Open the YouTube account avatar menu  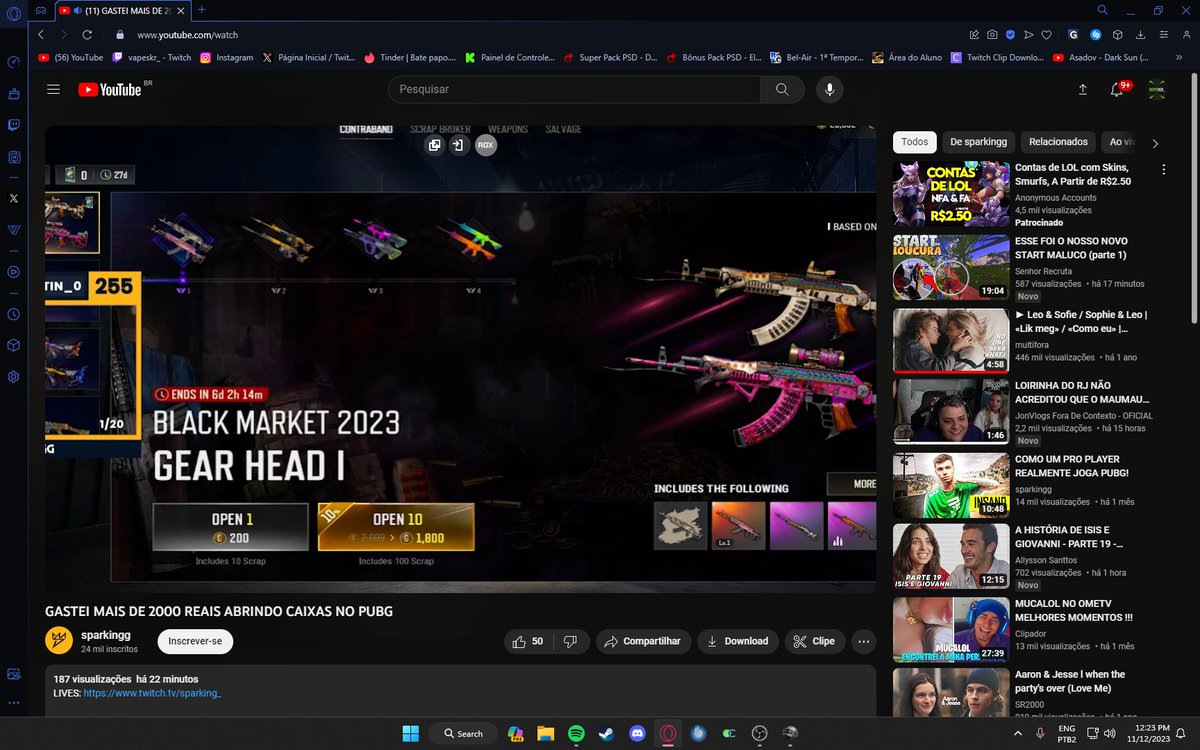(1157, 90)
